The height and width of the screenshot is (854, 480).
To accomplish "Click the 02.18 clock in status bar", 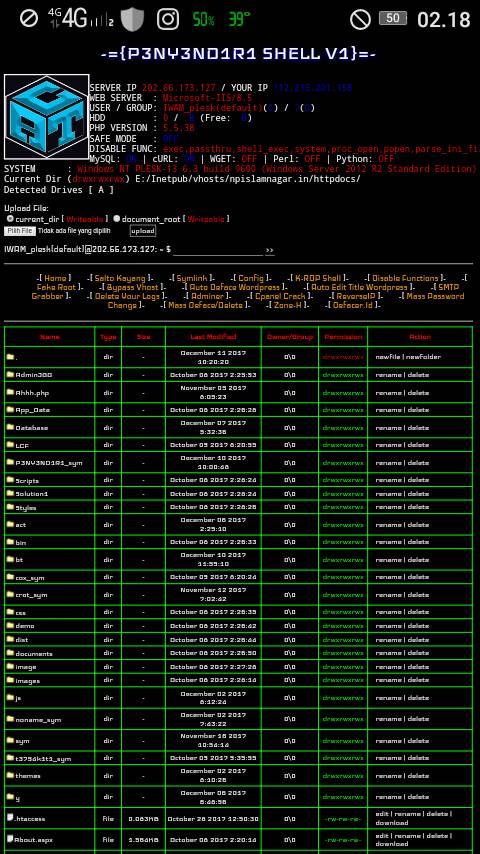I will (x=443, y=20).
